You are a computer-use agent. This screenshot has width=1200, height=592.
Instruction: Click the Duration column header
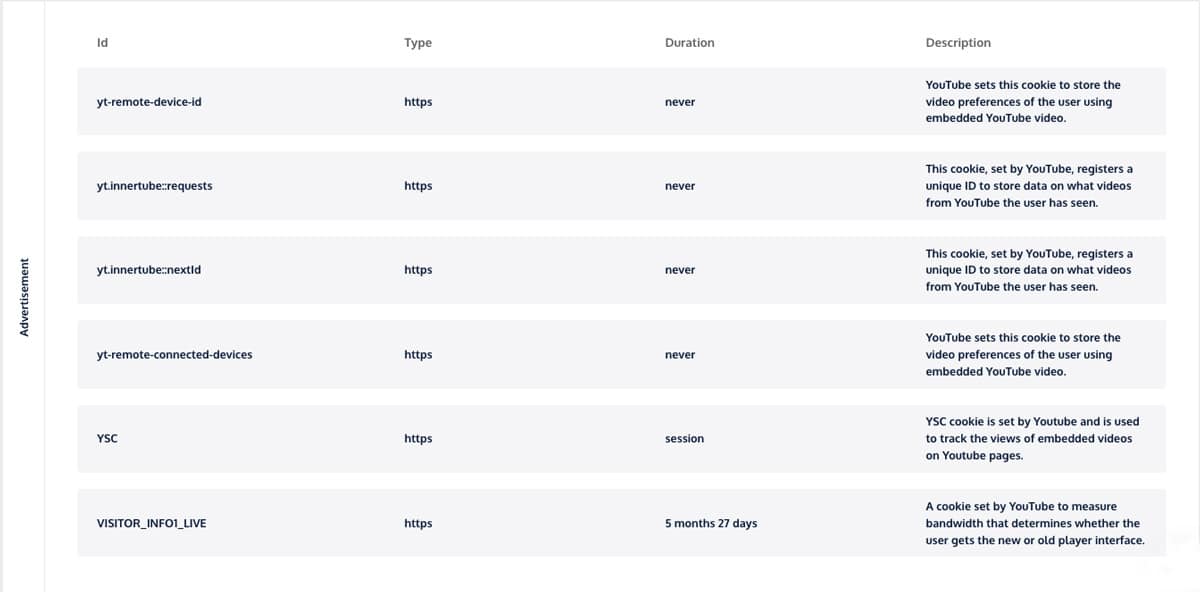(x=690, y=43)
